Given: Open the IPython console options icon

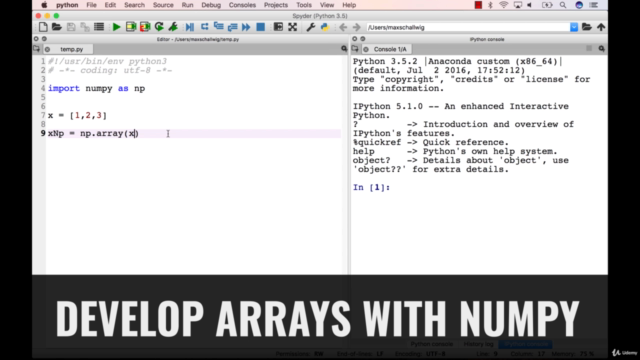Looking at the screenshot, I should pyautogui.click(x=602, y=49).
